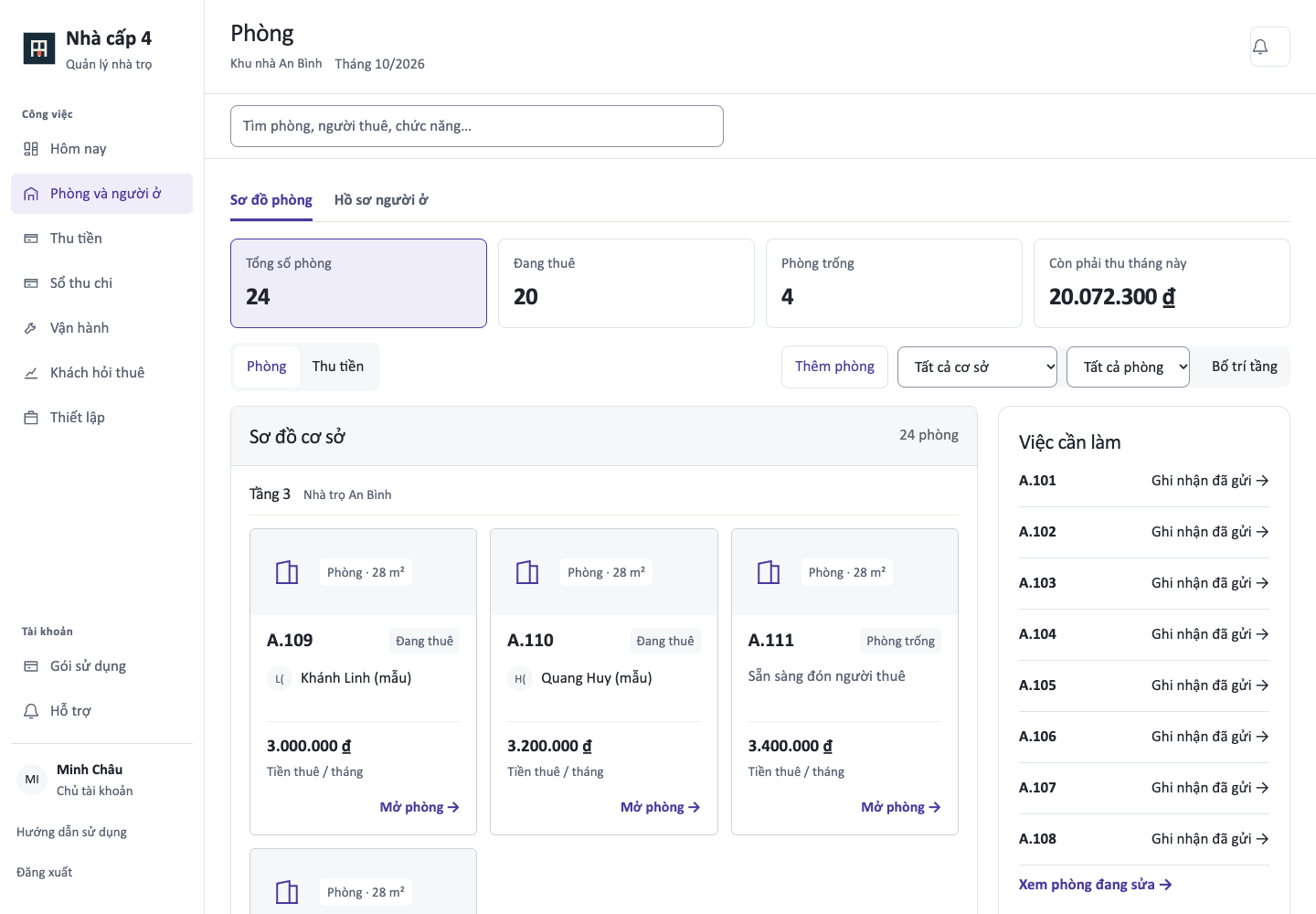
Task: Select the Phòng view toggle
Action: (267, 367)
